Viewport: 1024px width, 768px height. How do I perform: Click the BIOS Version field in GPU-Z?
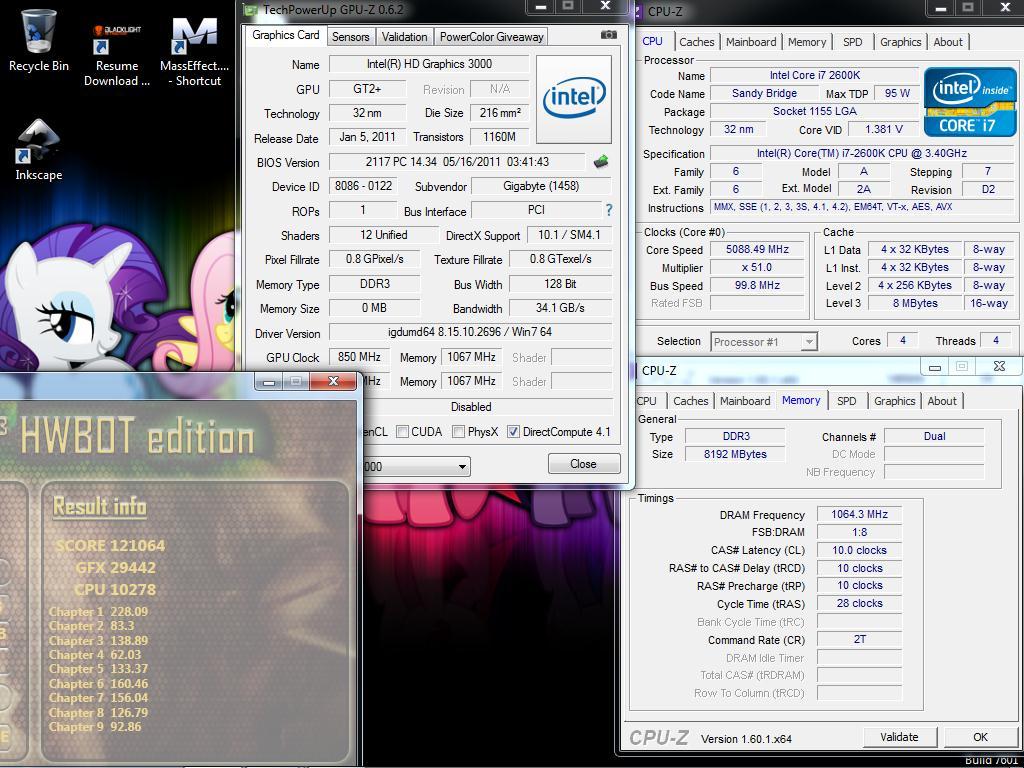[x=457, y=162]
